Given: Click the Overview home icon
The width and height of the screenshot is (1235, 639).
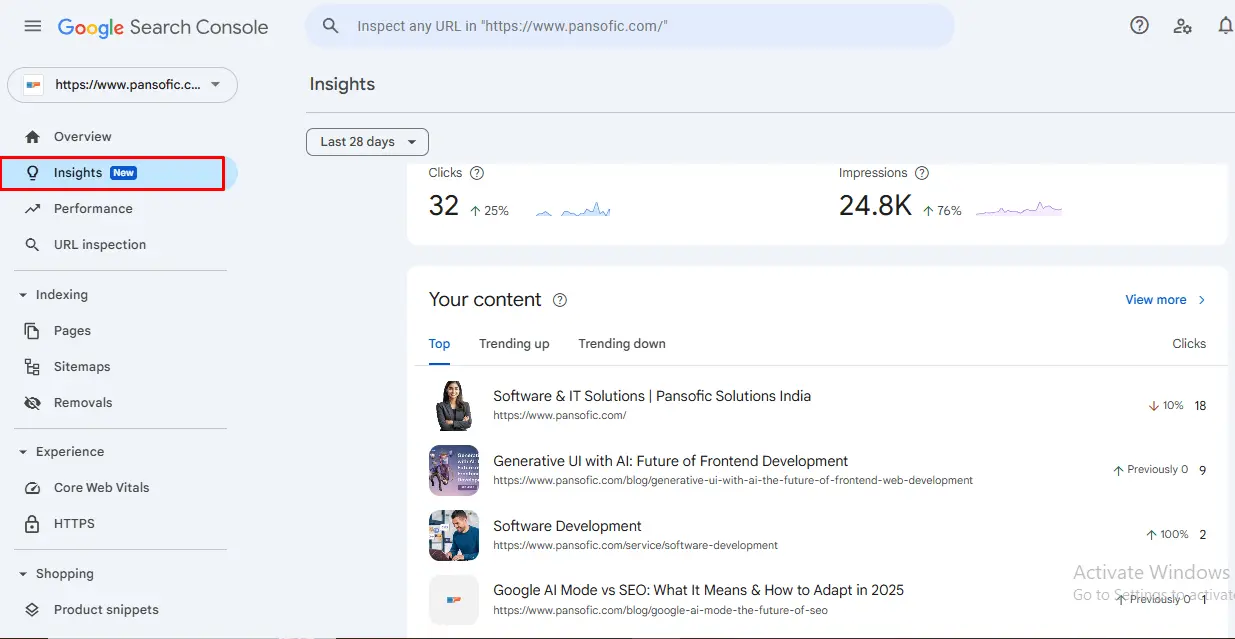Looking at the screenshot, I should [33, 137].
